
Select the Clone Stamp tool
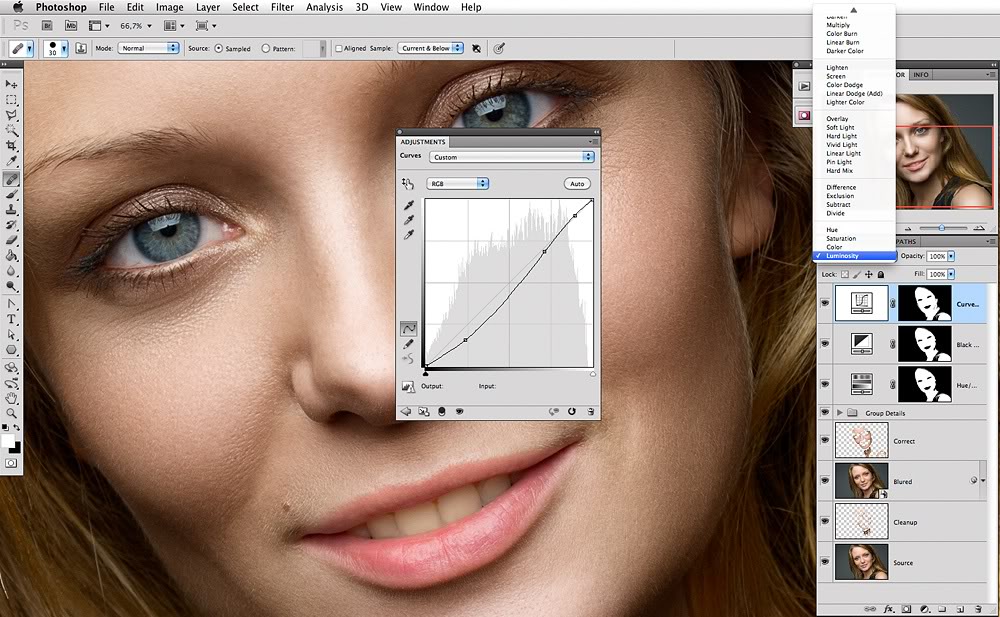click(11, 210)
